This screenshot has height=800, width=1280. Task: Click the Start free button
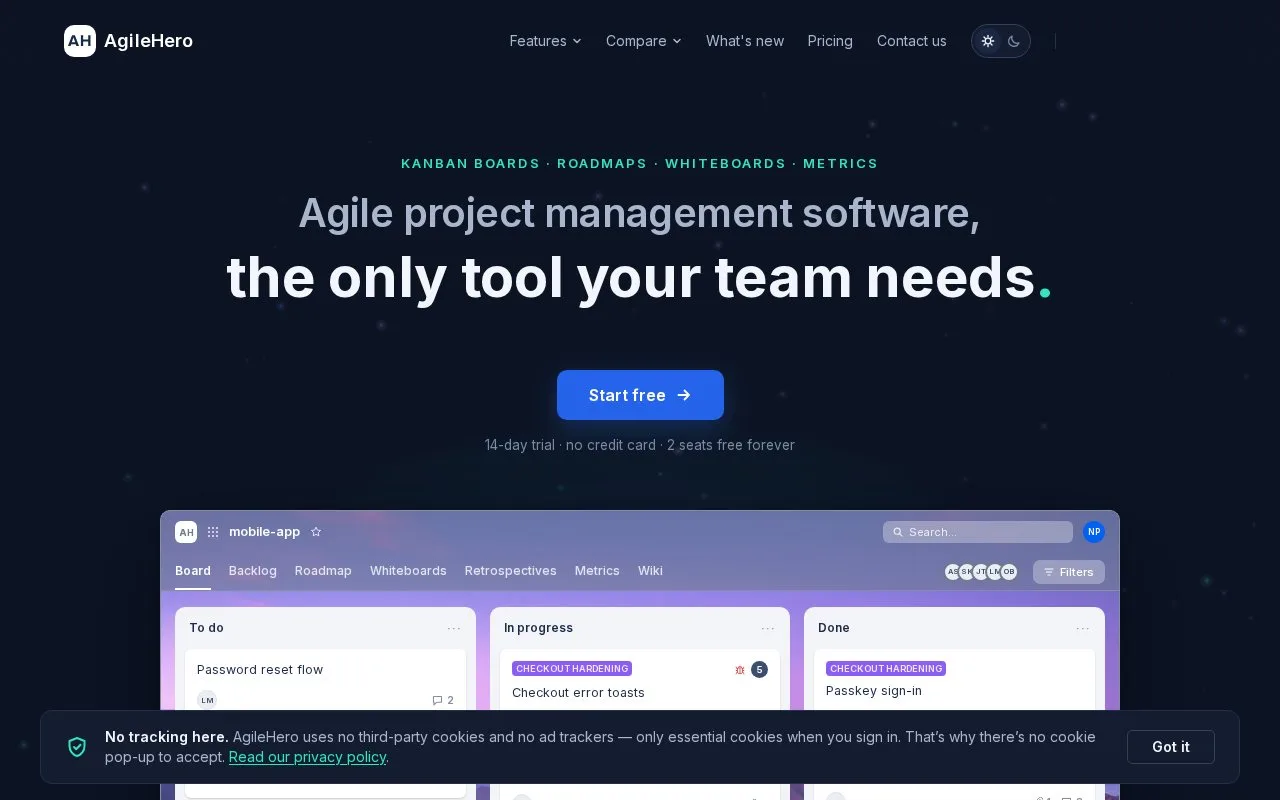[x=640, y=395]
